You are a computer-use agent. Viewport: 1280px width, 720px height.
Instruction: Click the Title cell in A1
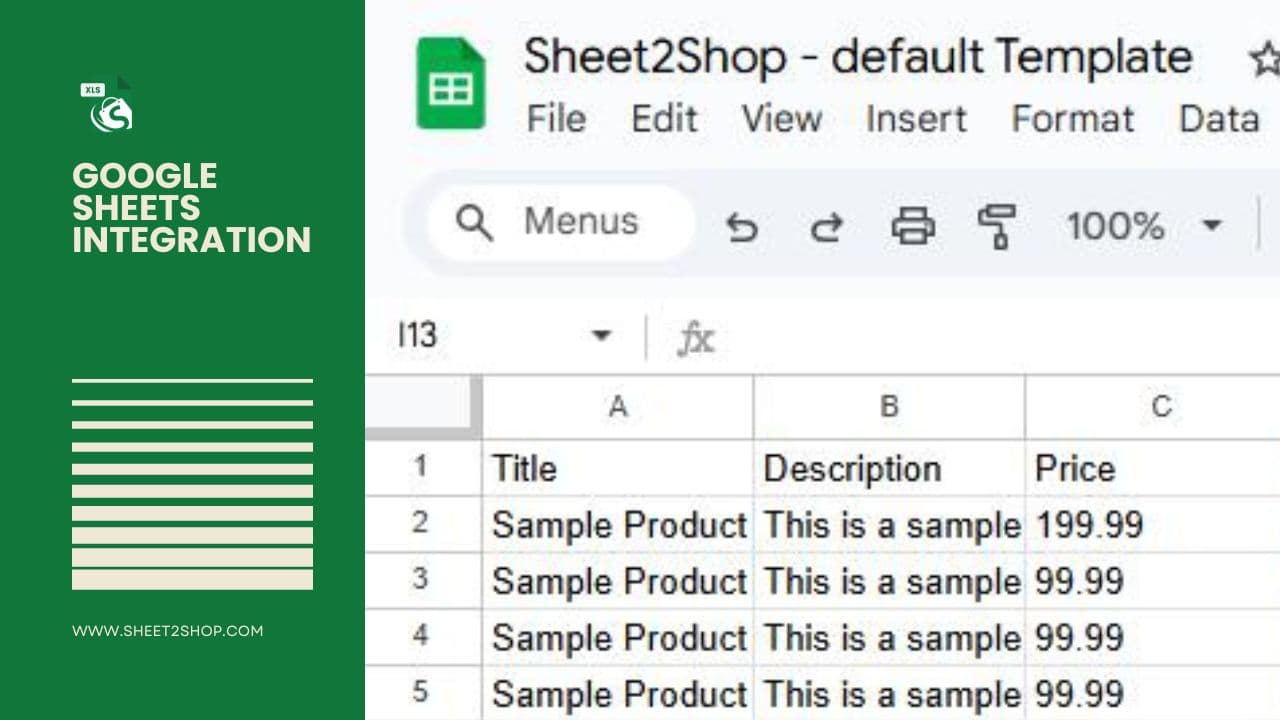click(618, 468)
